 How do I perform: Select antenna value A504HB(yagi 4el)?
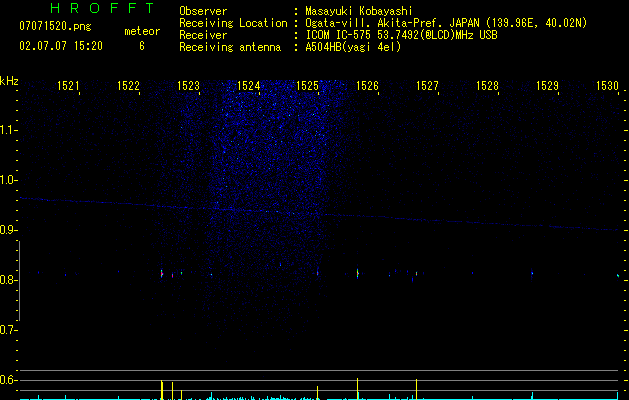[353, 47]
